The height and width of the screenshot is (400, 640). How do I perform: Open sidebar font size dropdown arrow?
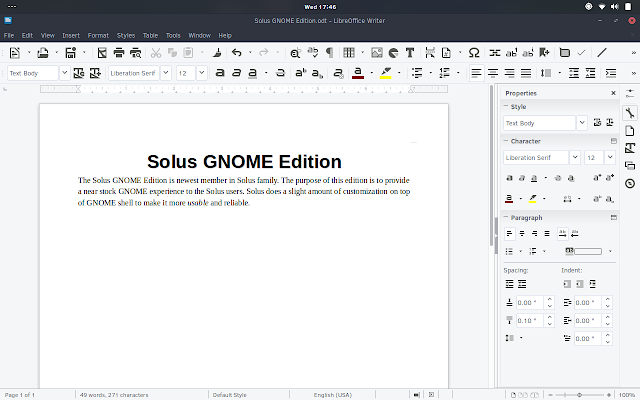point(610,157)
